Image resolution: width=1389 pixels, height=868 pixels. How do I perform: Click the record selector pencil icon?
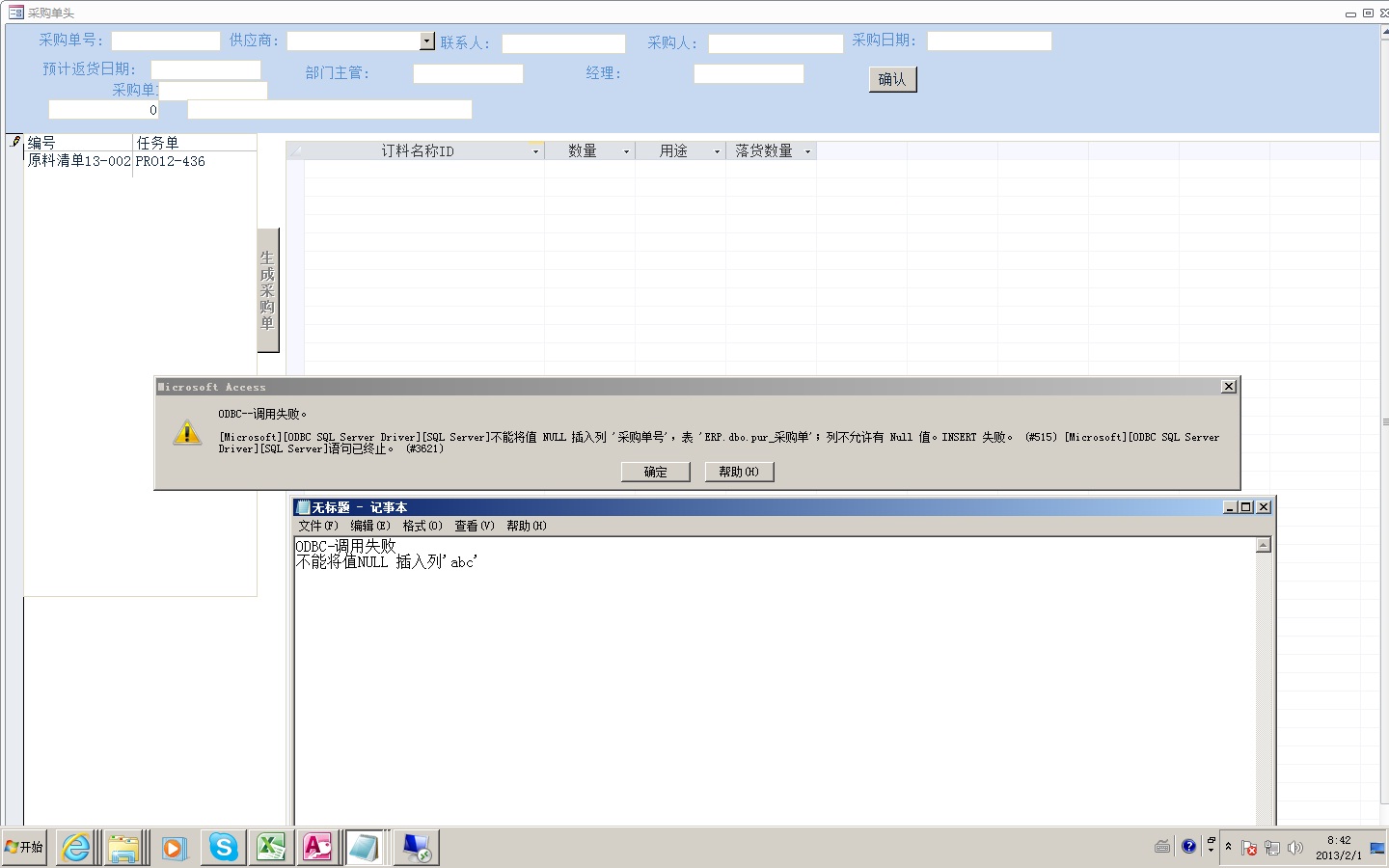pos(14,142)
